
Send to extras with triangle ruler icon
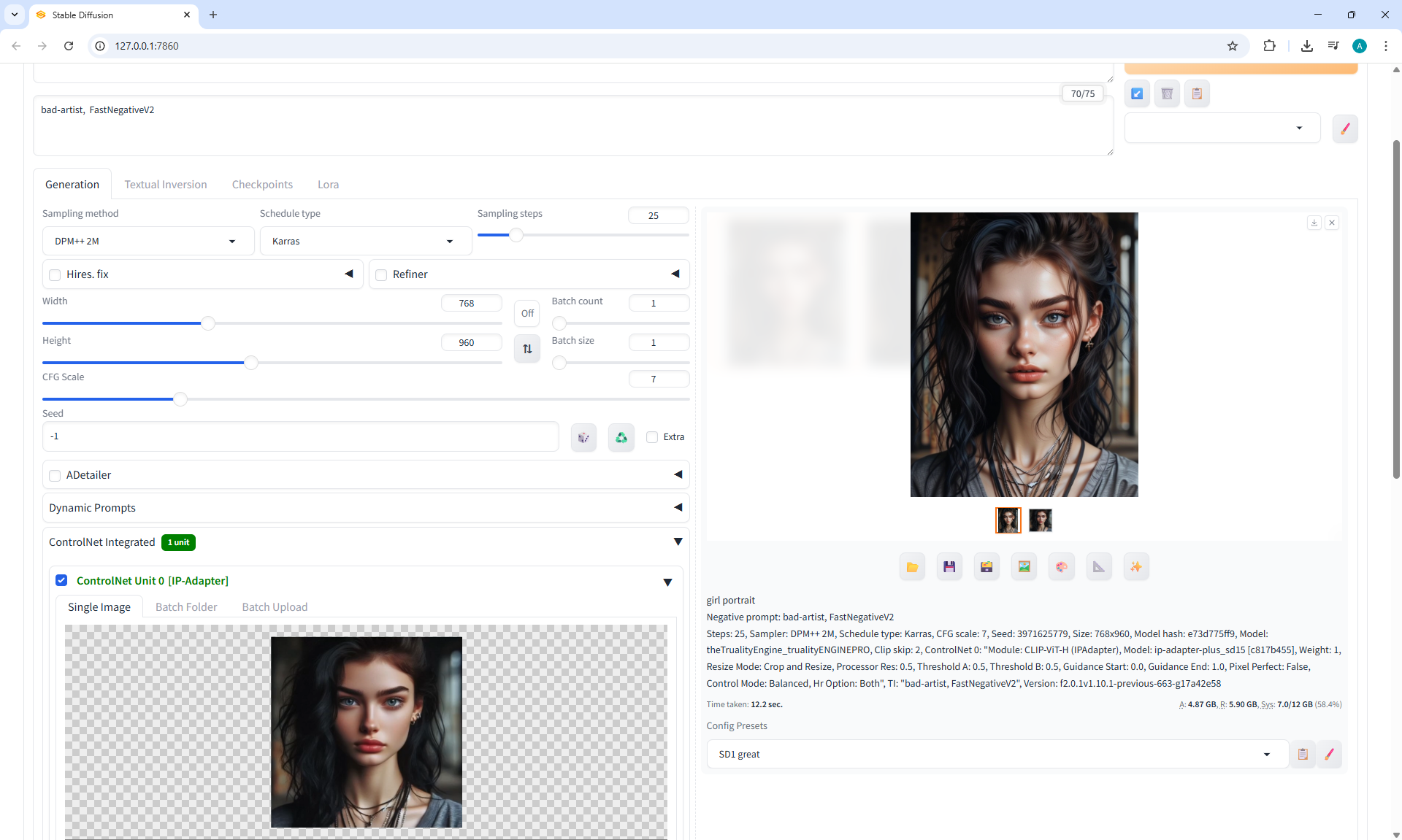(x=1098, y=567)
